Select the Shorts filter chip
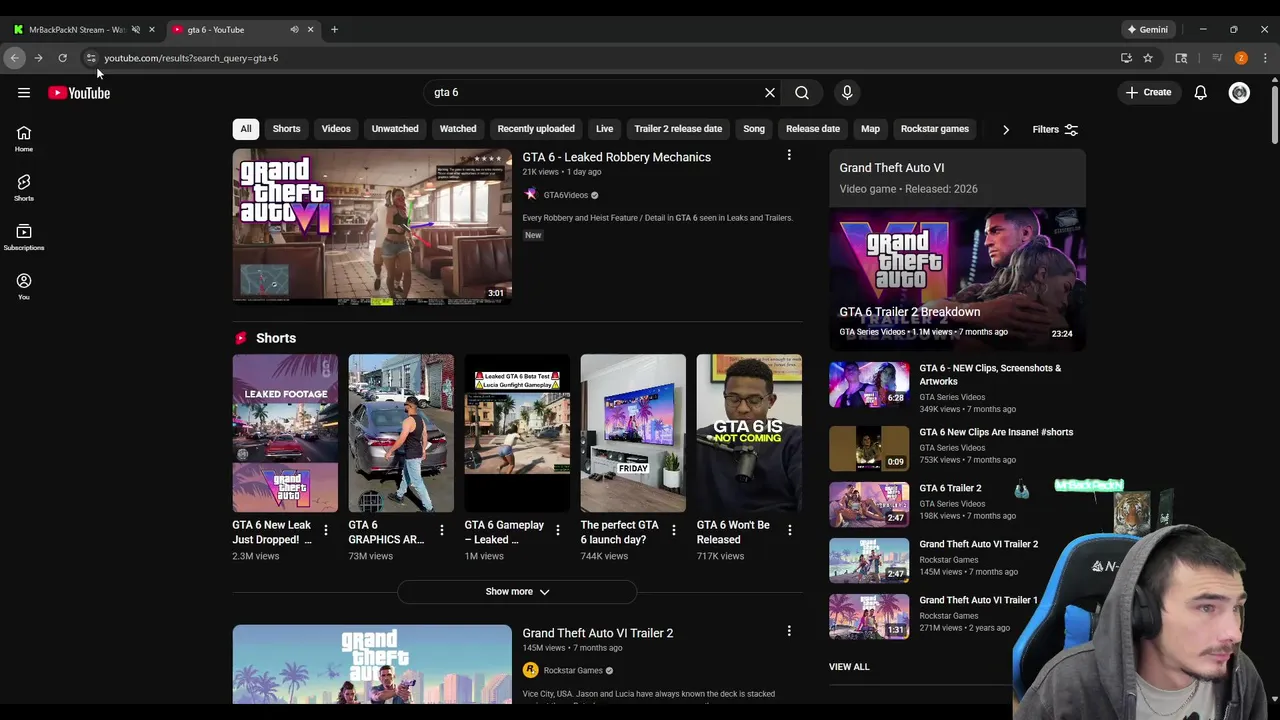Image resolution: width=1280 pixels, height=720 pixels. coord(286,129)
